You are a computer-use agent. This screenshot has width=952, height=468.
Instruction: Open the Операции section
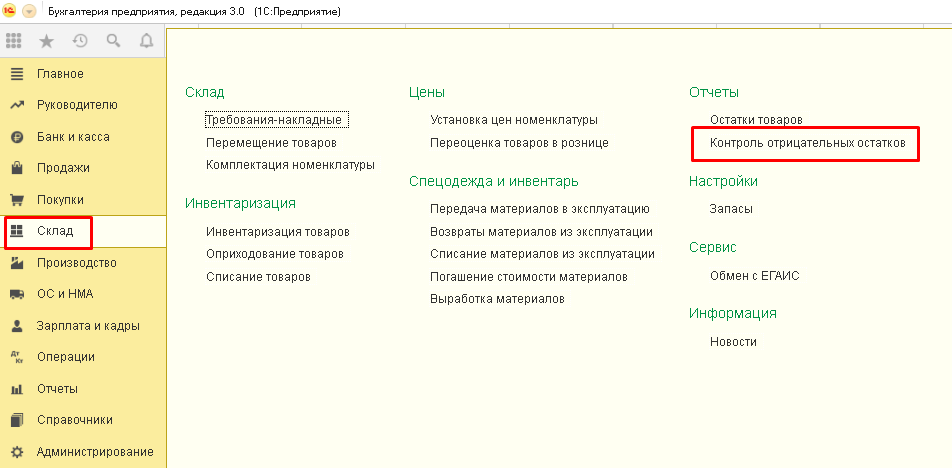click(66, 357)
